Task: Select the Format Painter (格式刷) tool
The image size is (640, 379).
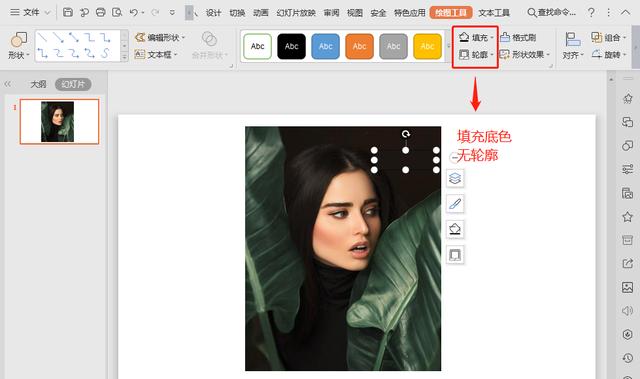Action: point(518,38)
